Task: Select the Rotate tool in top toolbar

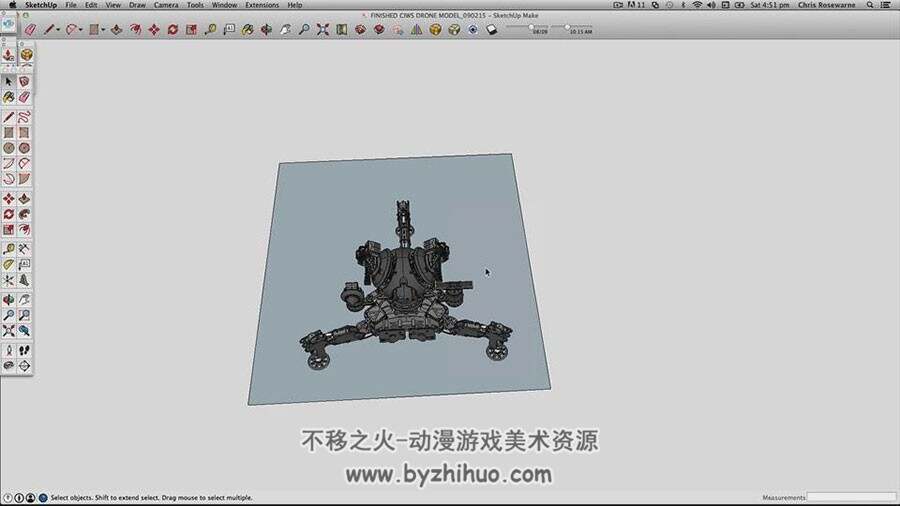Action: click(x=173, y=29)
